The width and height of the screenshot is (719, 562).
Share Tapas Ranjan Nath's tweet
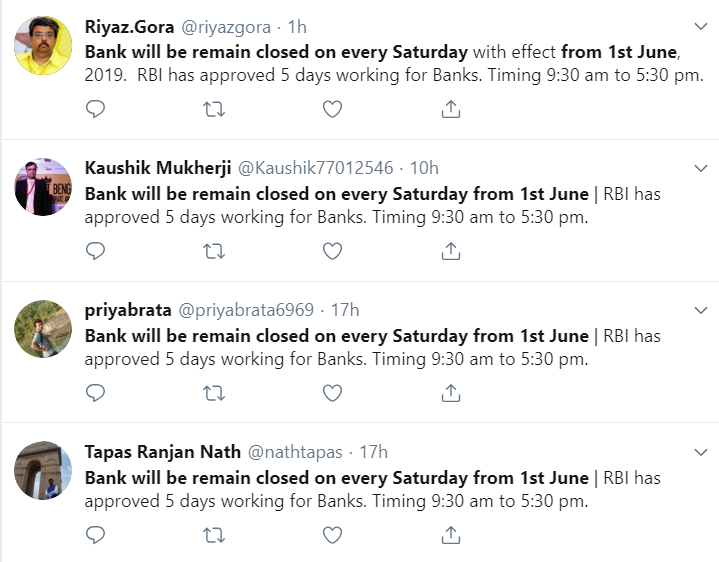point(451,535)
